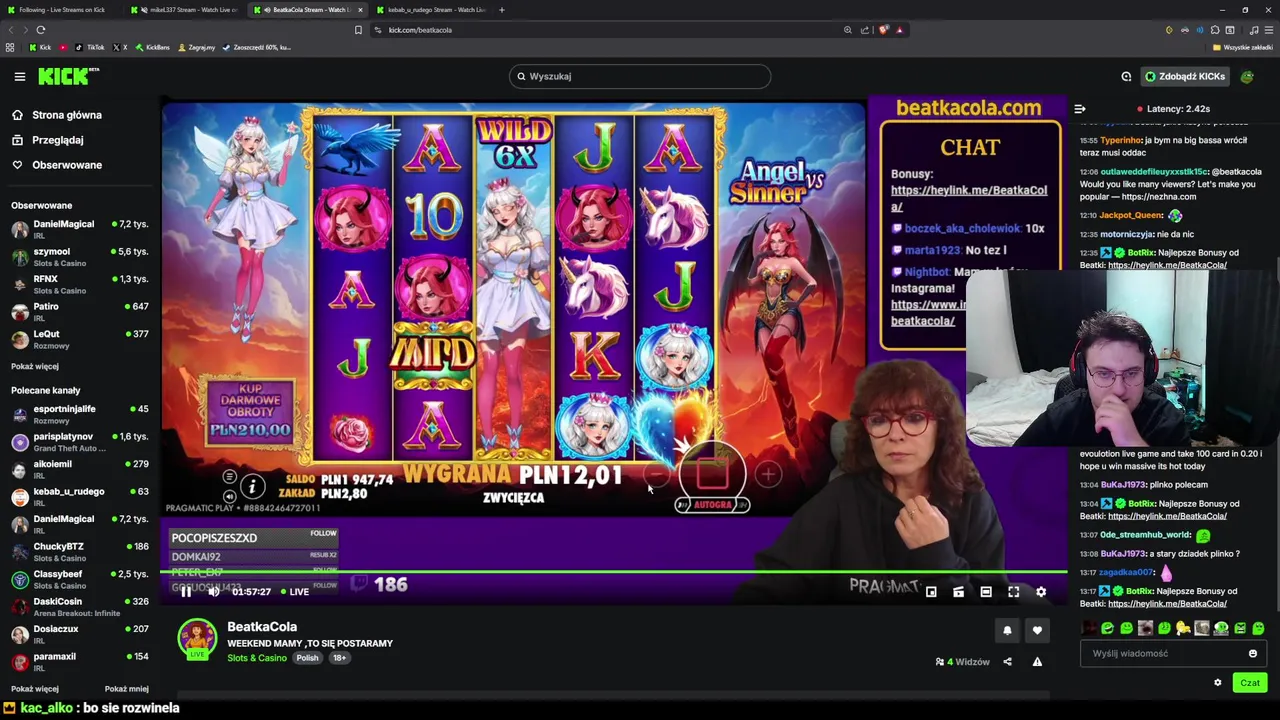Viewport: 1280px width, 720px height.
Task: Open Classybeef recommended channel
Action: click(80, 579)
